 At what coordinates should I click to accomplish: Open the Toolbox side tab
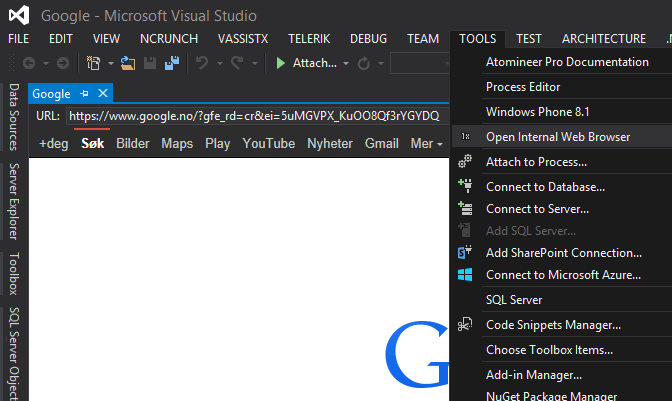click(14, 273)
